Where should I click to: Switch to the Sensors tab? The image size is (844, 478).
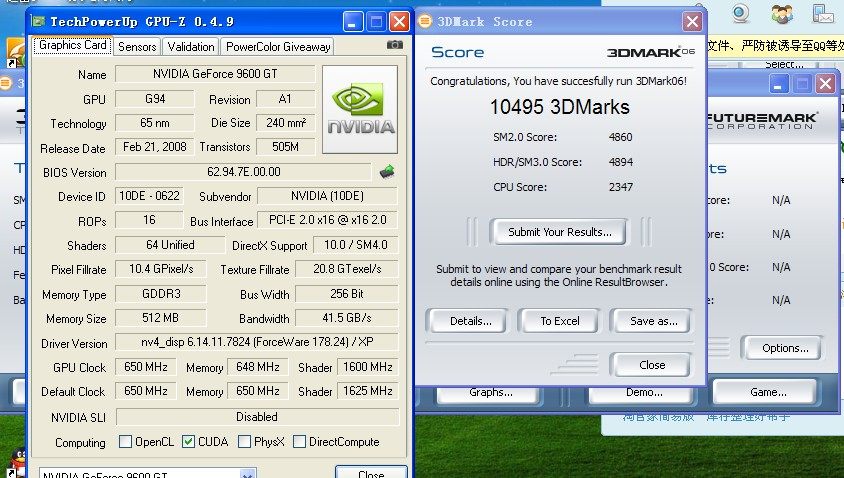click(137, 46)
